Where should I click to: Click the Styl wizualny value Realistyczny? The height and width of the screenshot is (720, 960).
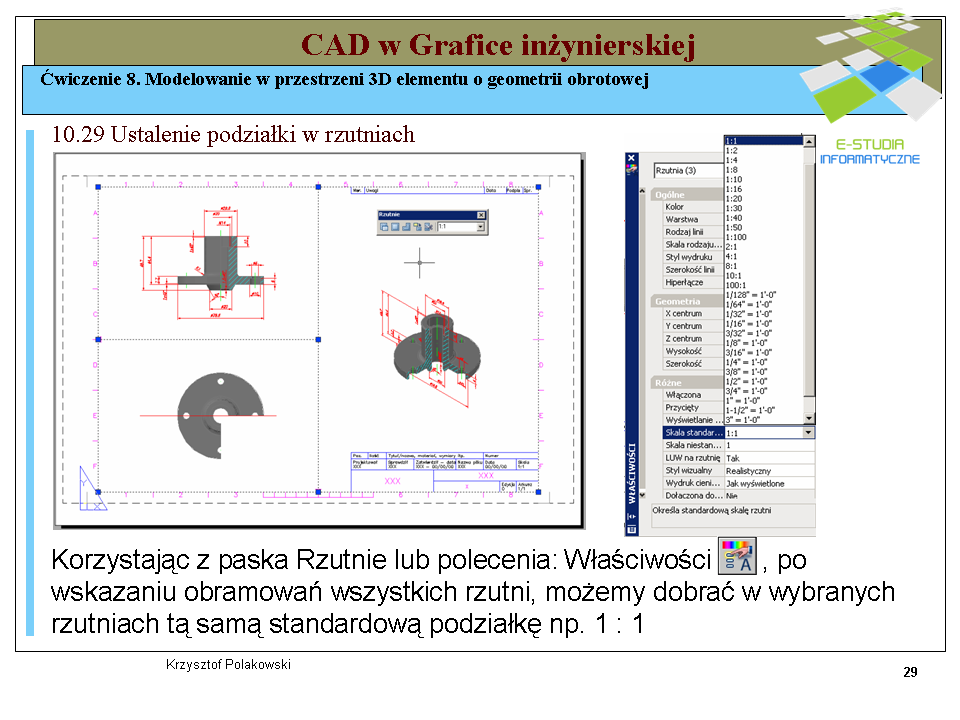(770, 471)
